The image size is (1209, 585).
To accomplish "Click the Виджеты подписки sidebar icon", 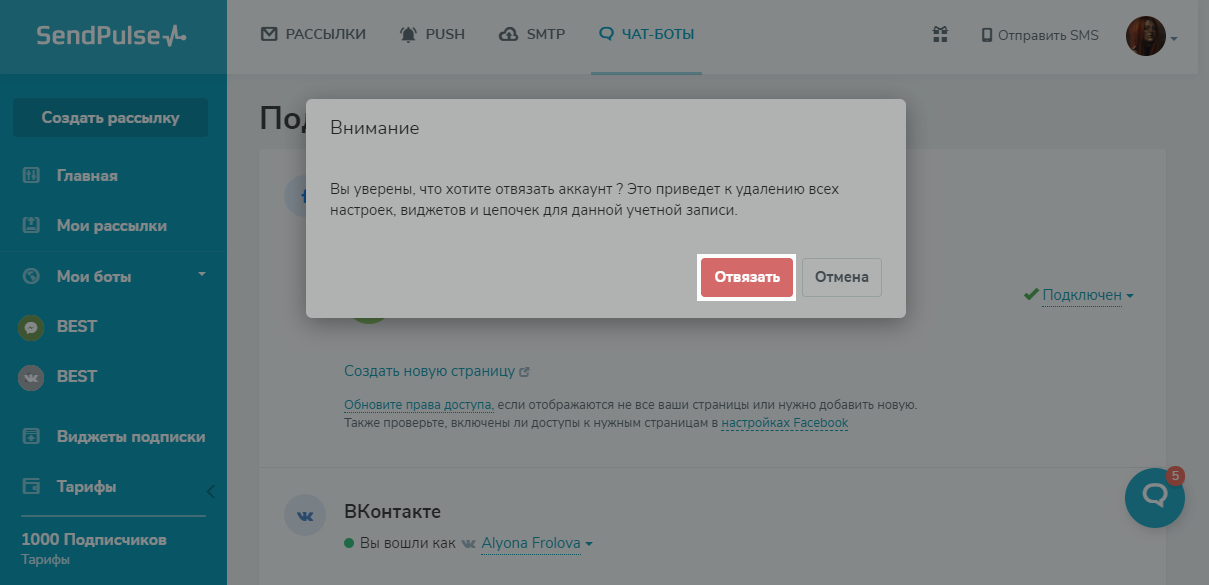I will pos(31,437).
